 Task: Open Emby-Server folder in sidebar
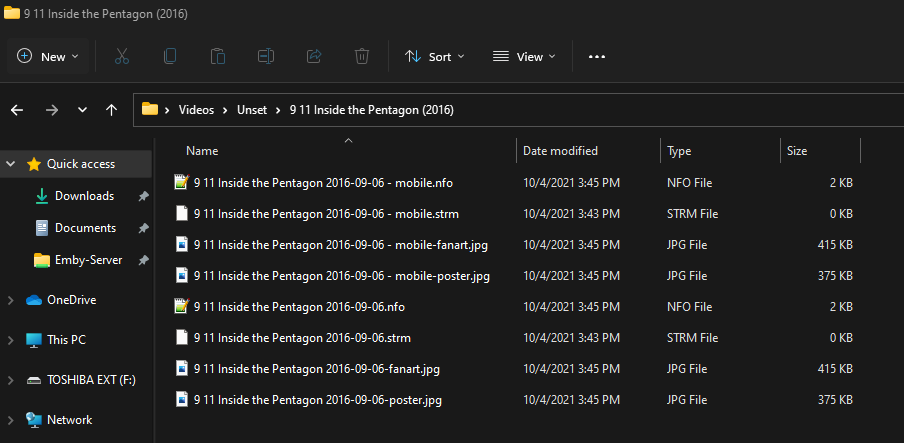pos(88,260)
